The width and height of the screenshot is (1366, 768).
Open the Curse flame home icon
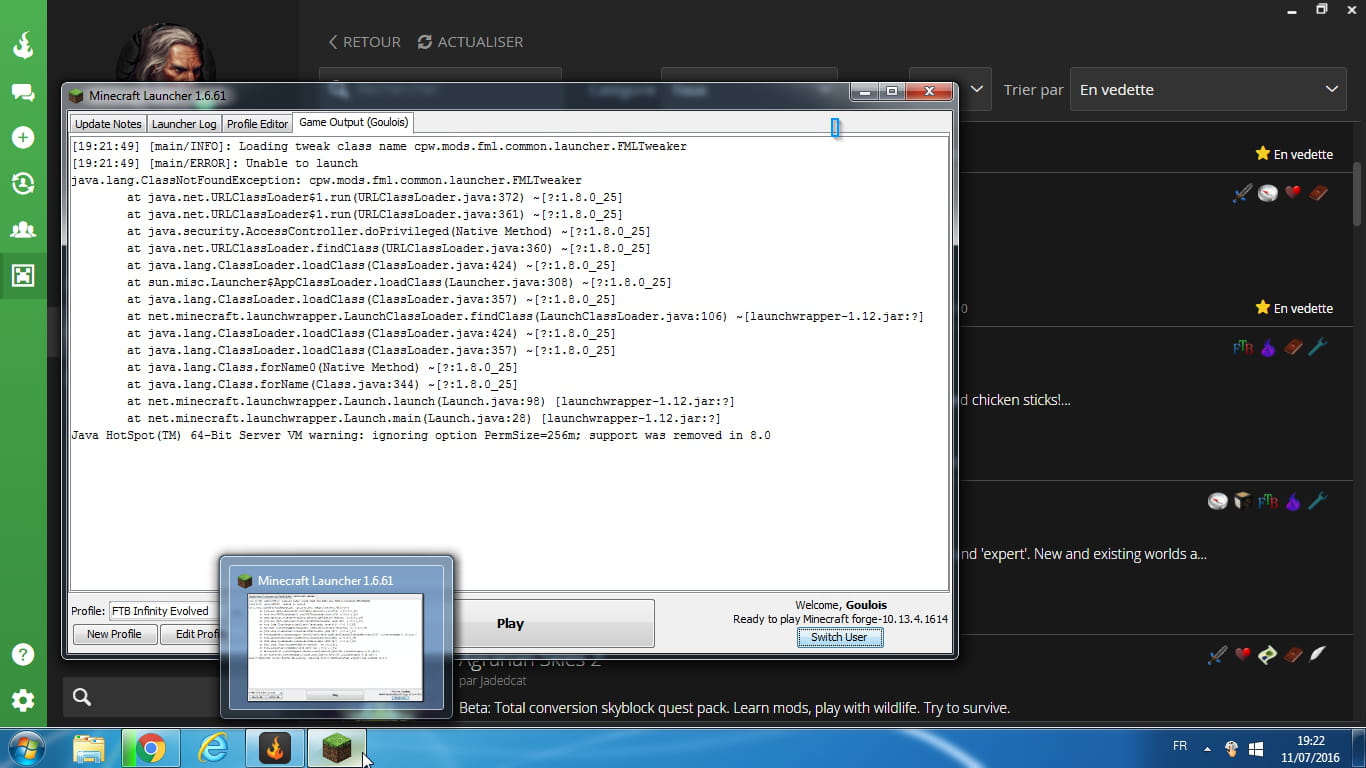coord(23,46)
